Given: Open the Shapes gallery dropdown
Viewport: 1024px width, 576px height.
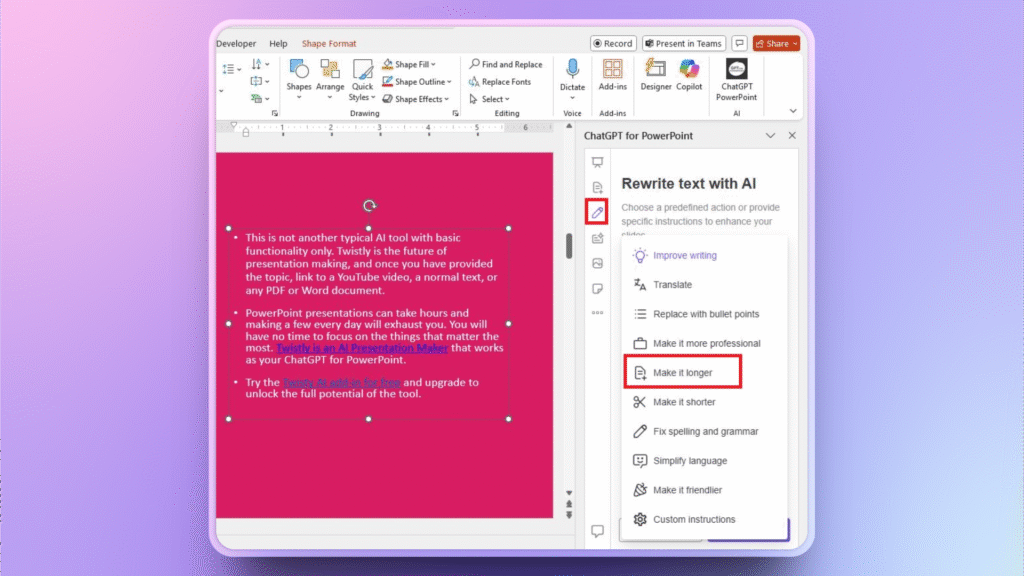Looking at the screenshot, I should pyautogui.click(x=298, y=78).
